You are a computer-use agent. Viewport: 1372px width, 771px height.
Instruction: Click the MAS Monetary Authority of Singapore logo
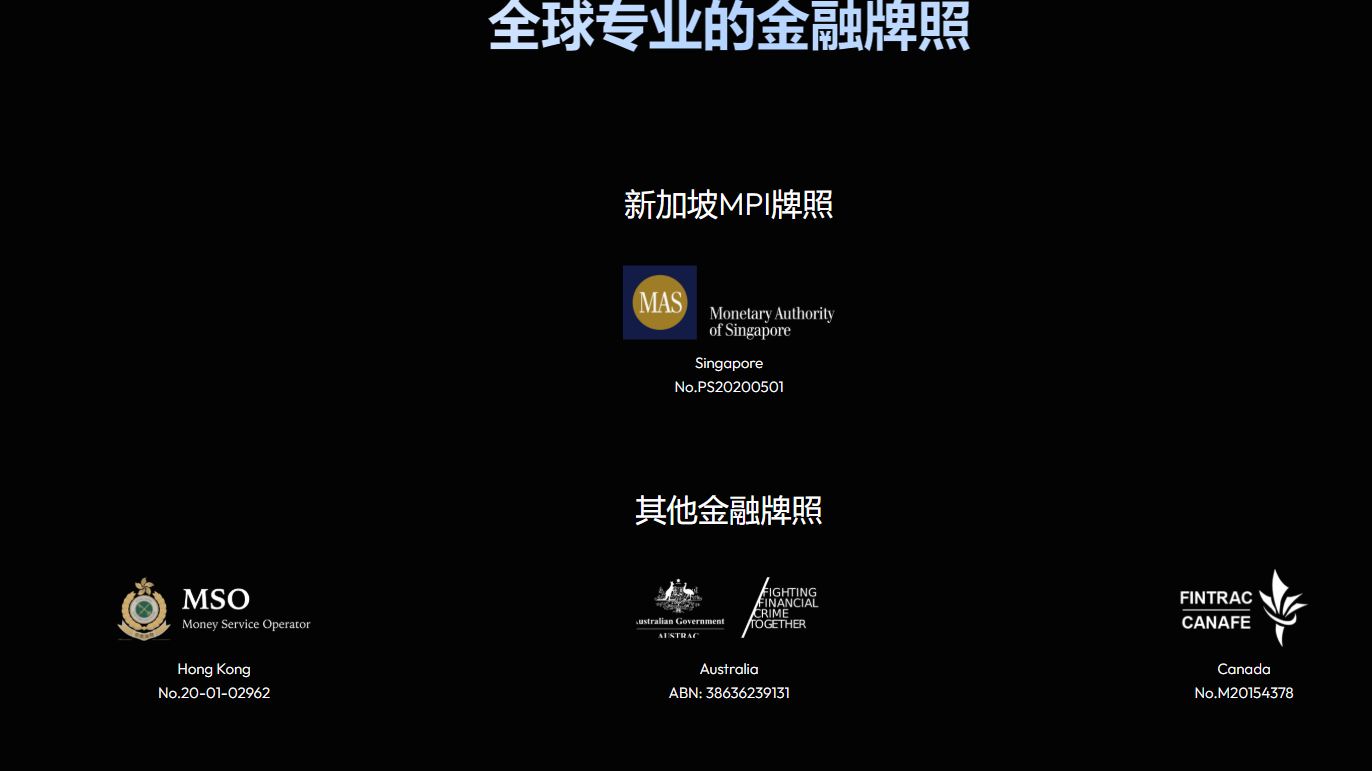pyautogui.click(x=729, y=303)
